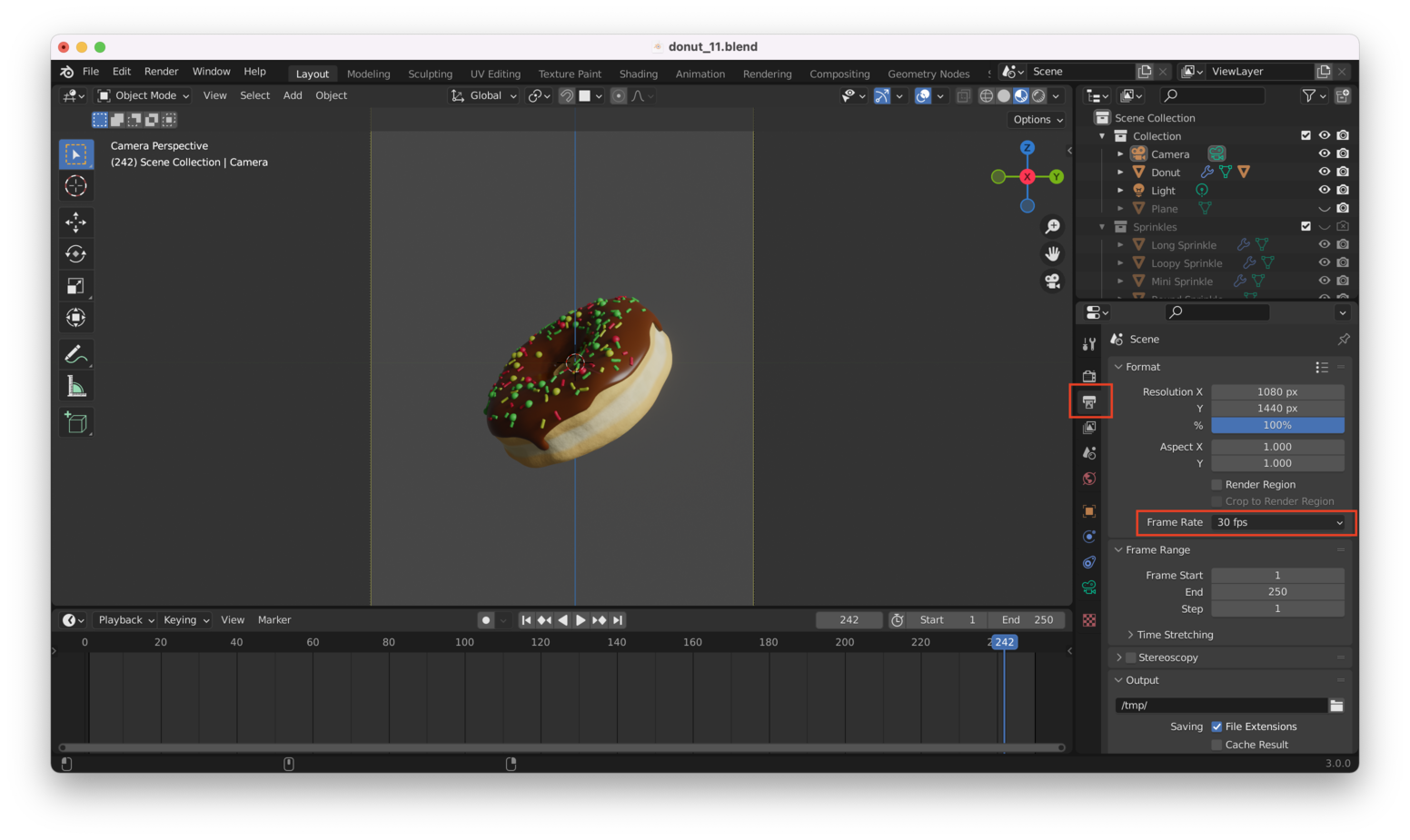Open the Object Mode dropdown
The height and width of the screenshot is (840, 1410).
pyautogui.click(x=144, y=95)
